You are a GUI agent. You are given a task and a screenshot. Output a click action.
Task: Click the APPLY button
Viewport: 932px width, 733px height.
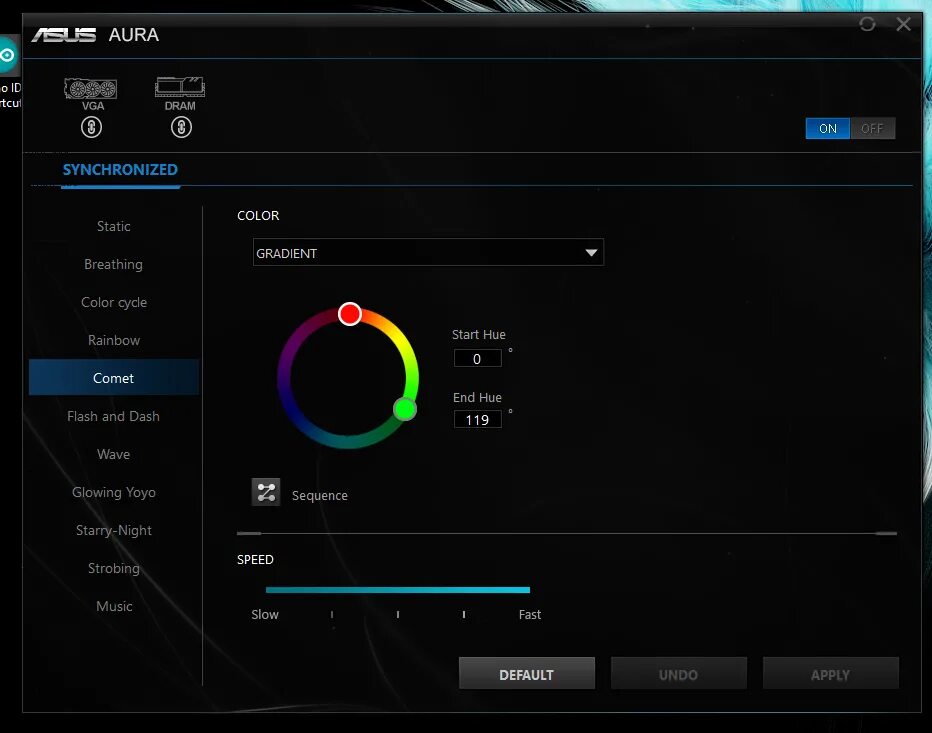830,674
